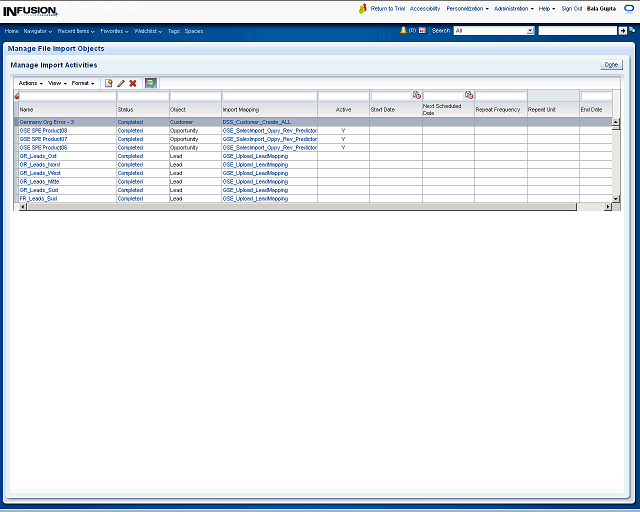Click the Edit pencil icon
The height and width of the screenshot is (512, 640).
(x=121, y=83)
